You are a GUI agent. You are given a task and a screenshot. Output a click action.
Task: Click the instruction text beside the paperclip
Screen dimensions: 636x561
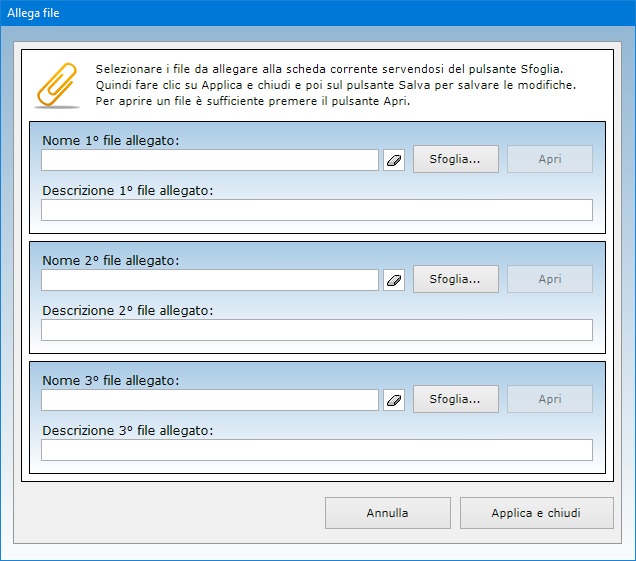tap(335, 85)
